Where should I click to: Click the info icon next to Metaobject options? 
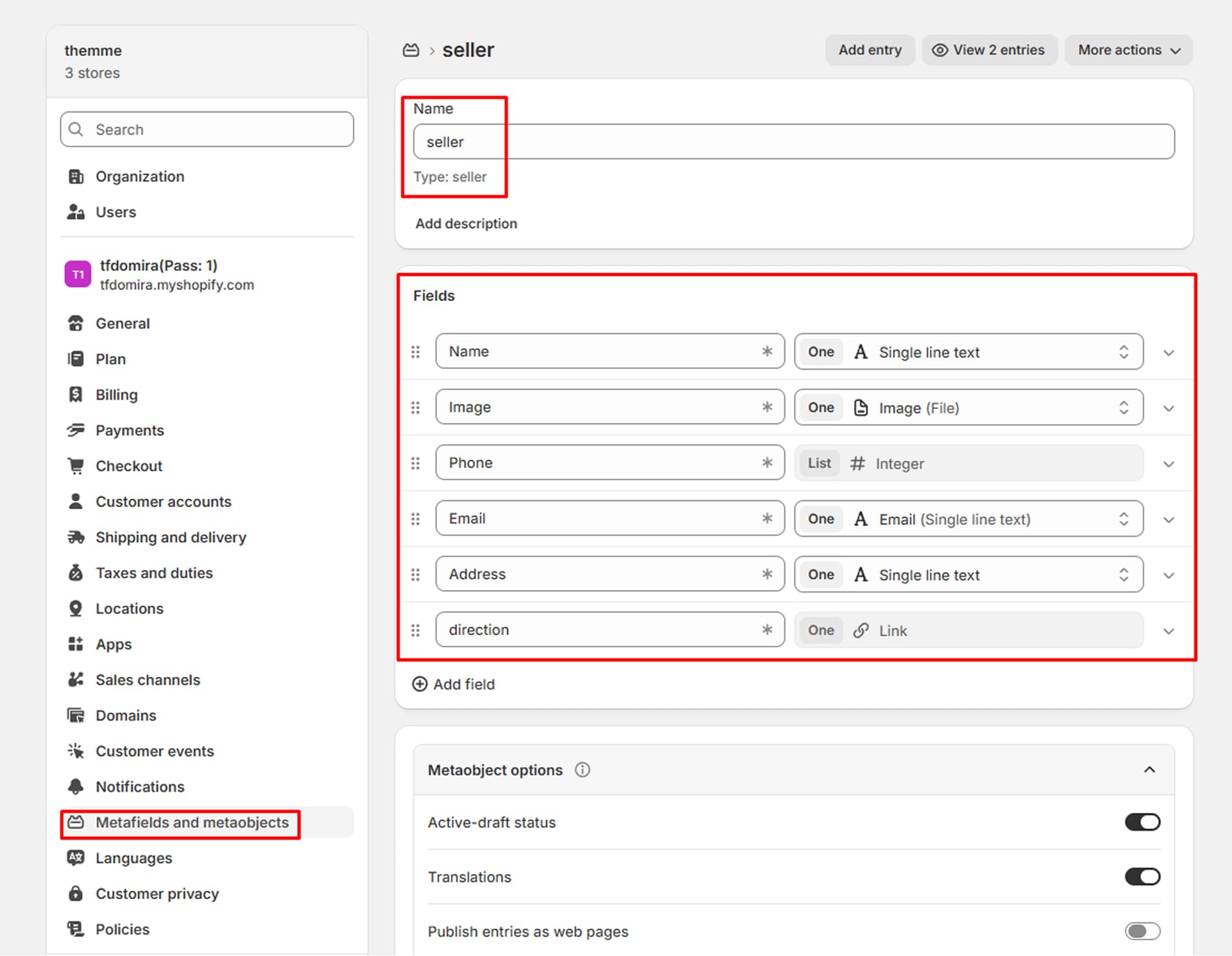tap(582, 770)
